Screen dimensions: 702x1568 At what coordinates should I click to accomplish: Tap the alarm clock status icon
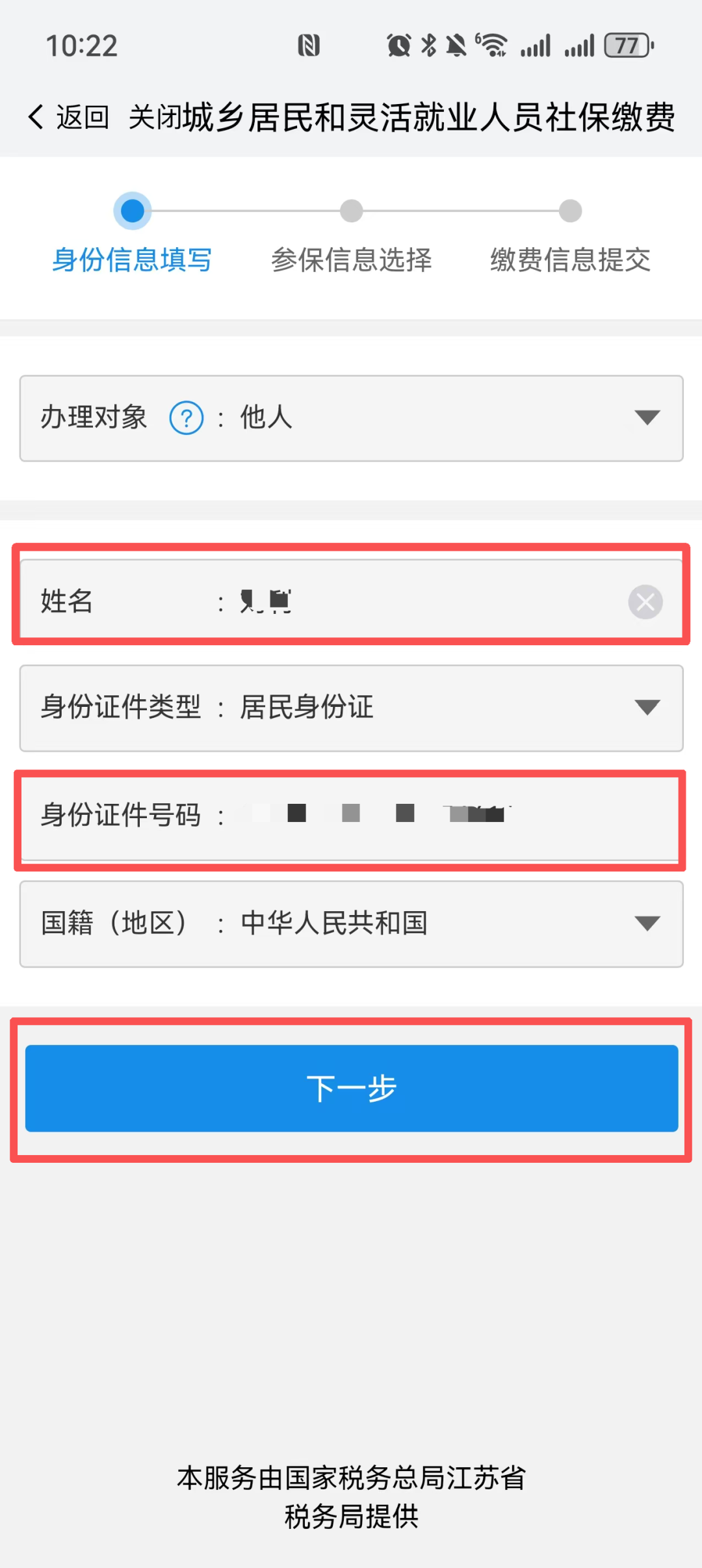coord(399,46)
